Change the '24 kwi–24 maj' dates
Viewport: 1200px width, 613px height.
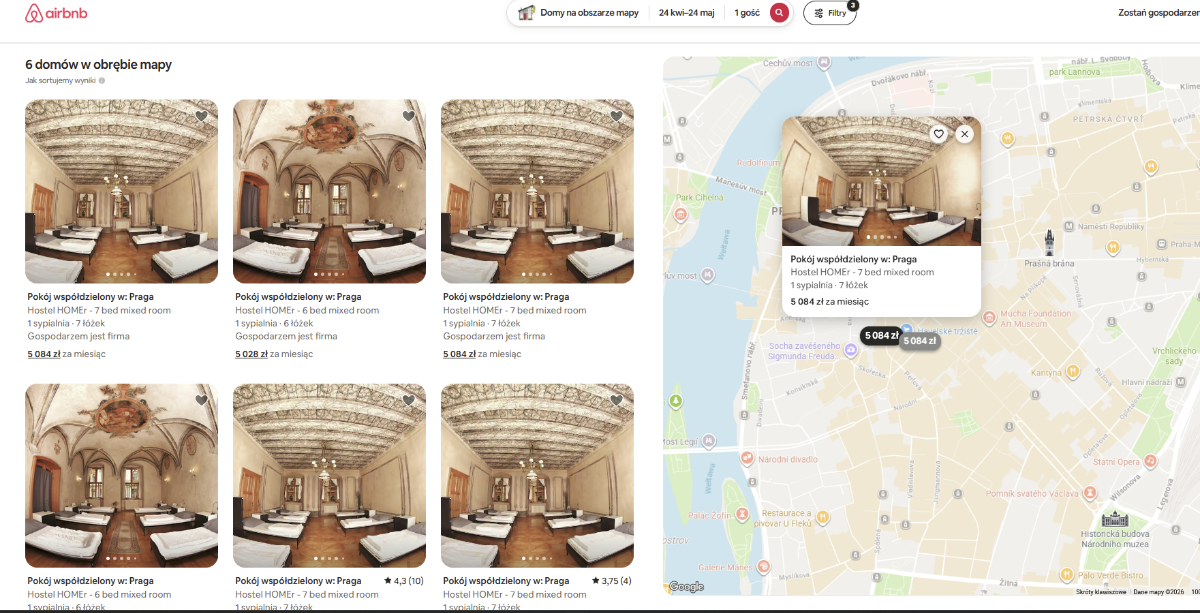[686, 13]
